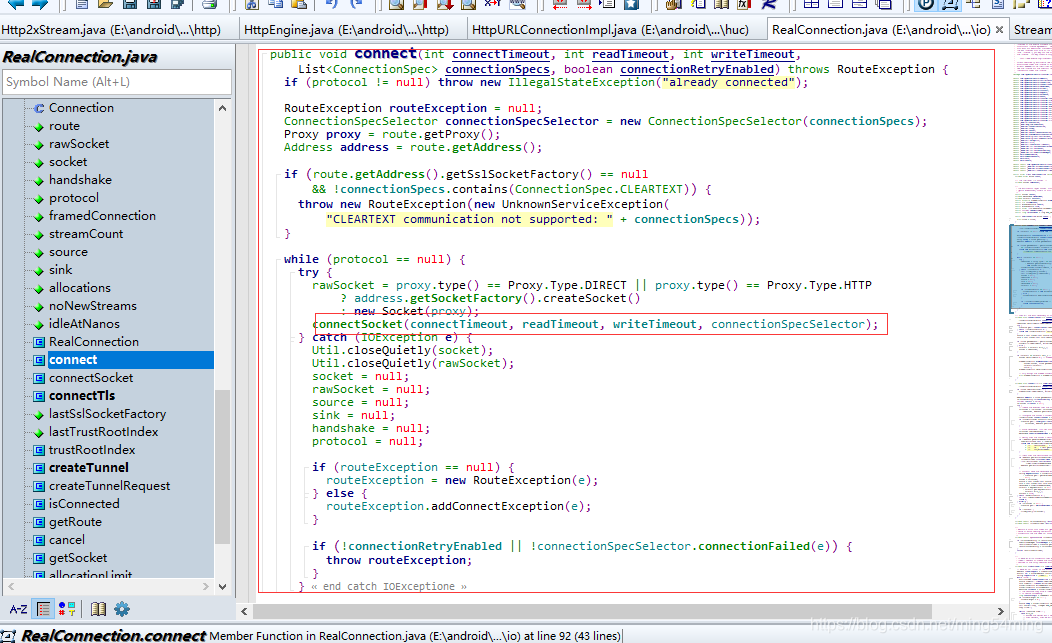Open symbol window settings gear
The image size is (1052, 643).
[x=121, y=609]
